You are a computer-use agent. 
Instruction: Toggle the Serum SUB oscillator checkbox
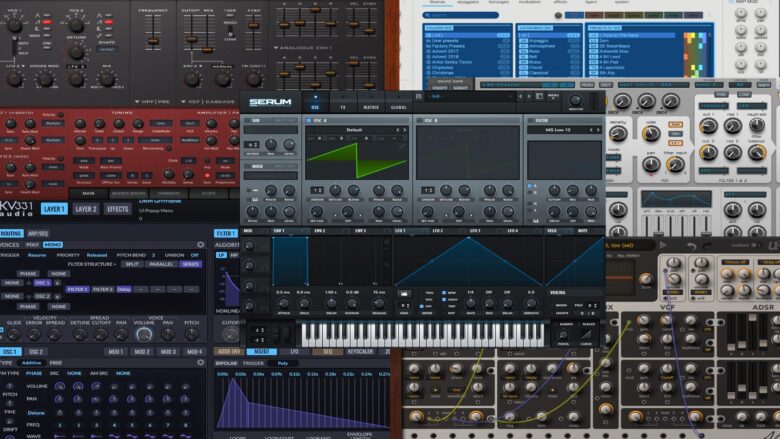pyautogui.click(x=248, y=120)
